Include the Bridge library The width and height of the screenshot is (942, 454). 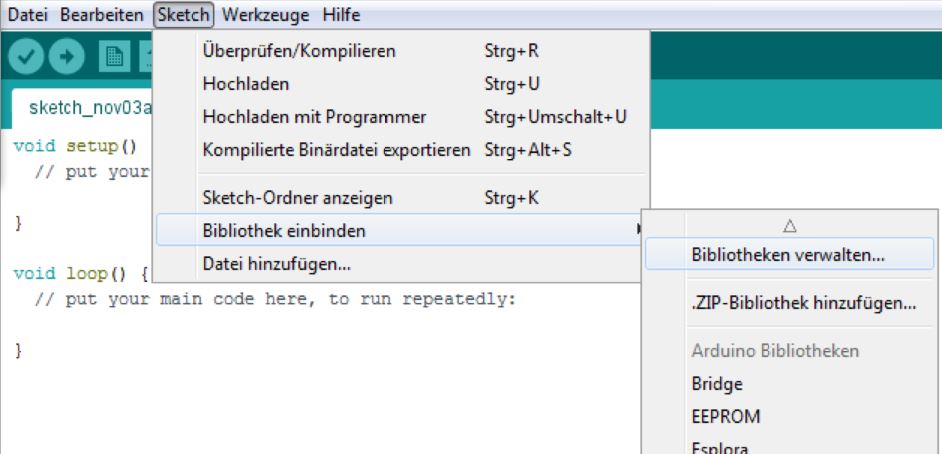point(717,383)
